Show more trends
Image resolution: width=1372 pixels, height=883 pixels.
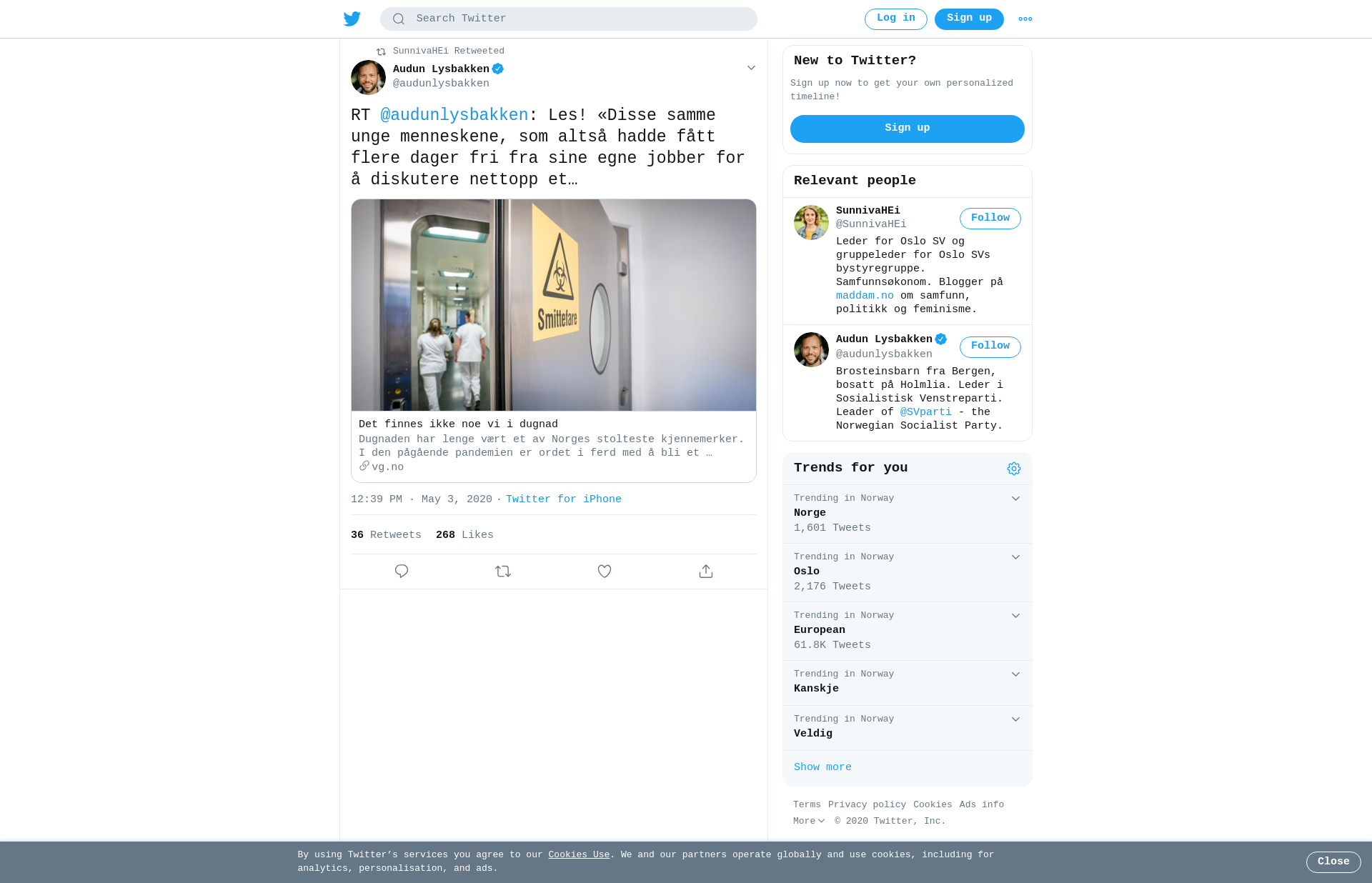tap(822, 767)
